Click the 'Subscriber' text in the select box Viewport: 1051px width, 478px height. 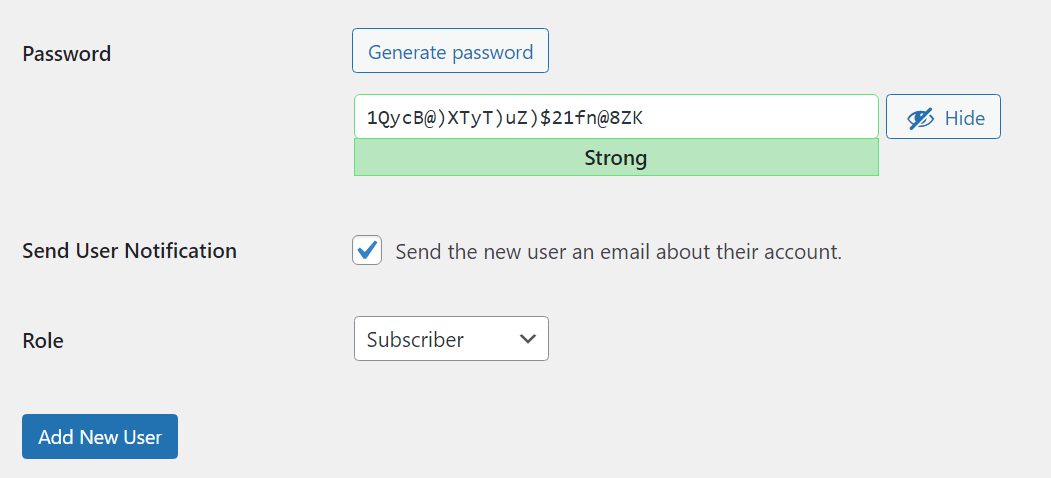tap(415, 339)
